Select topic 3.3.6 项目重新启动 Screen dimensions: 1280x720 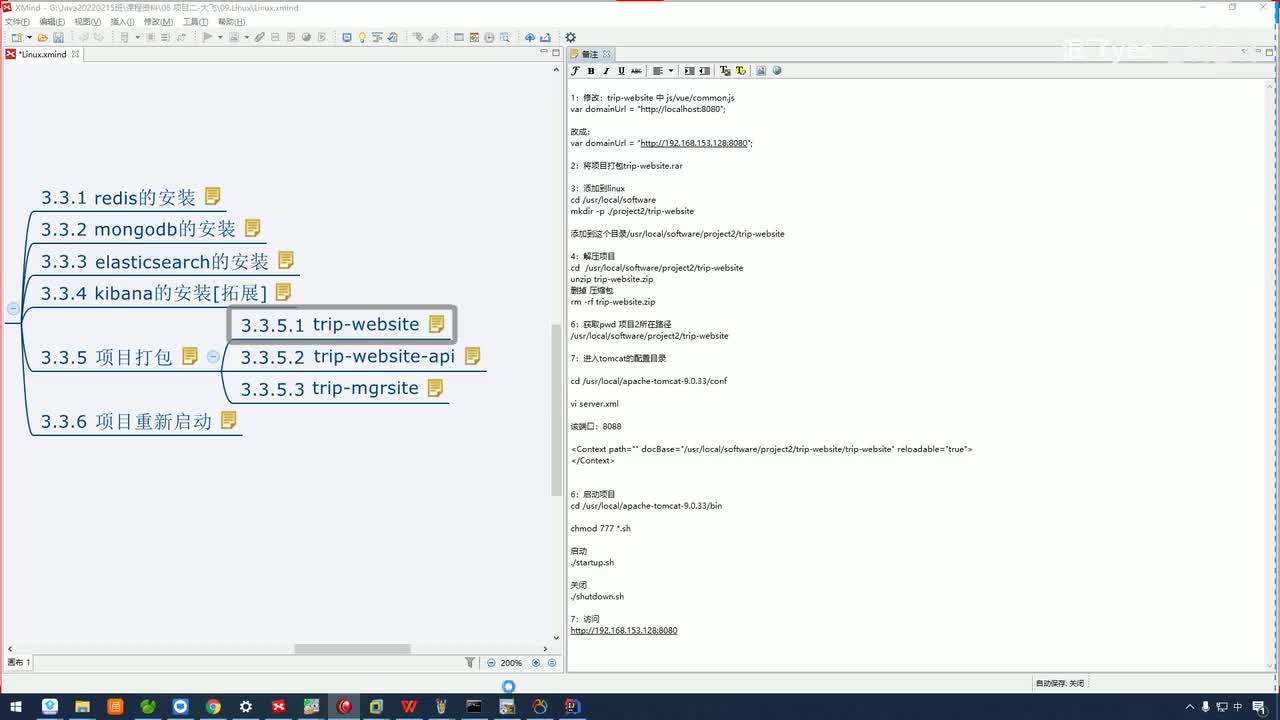point(126,421)
